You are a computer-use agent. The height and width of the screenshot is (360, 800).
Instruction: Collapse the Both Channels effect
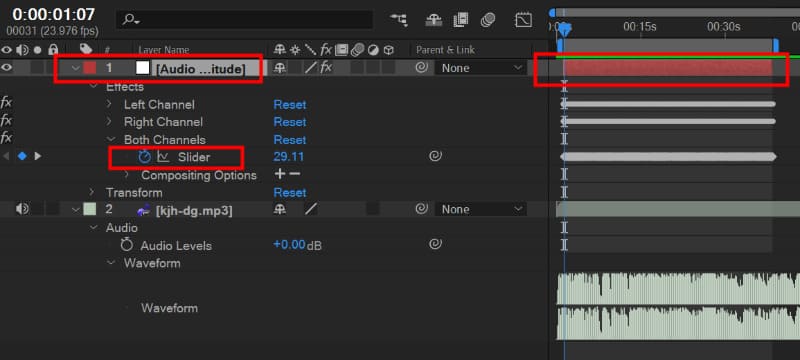coord(111,139)
